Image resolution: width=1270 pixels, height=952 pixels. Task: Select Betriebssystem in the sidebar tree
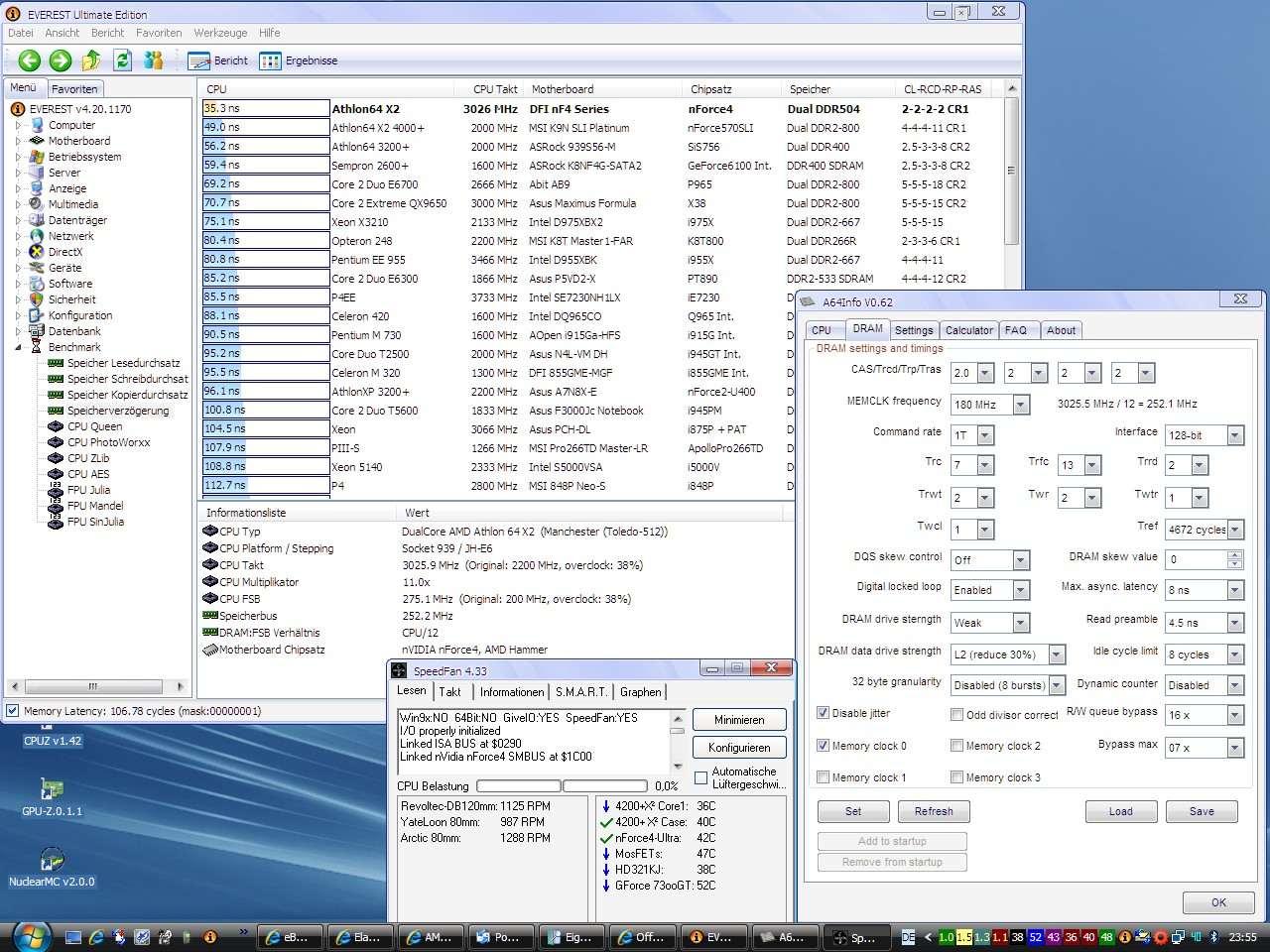[84, 157]
